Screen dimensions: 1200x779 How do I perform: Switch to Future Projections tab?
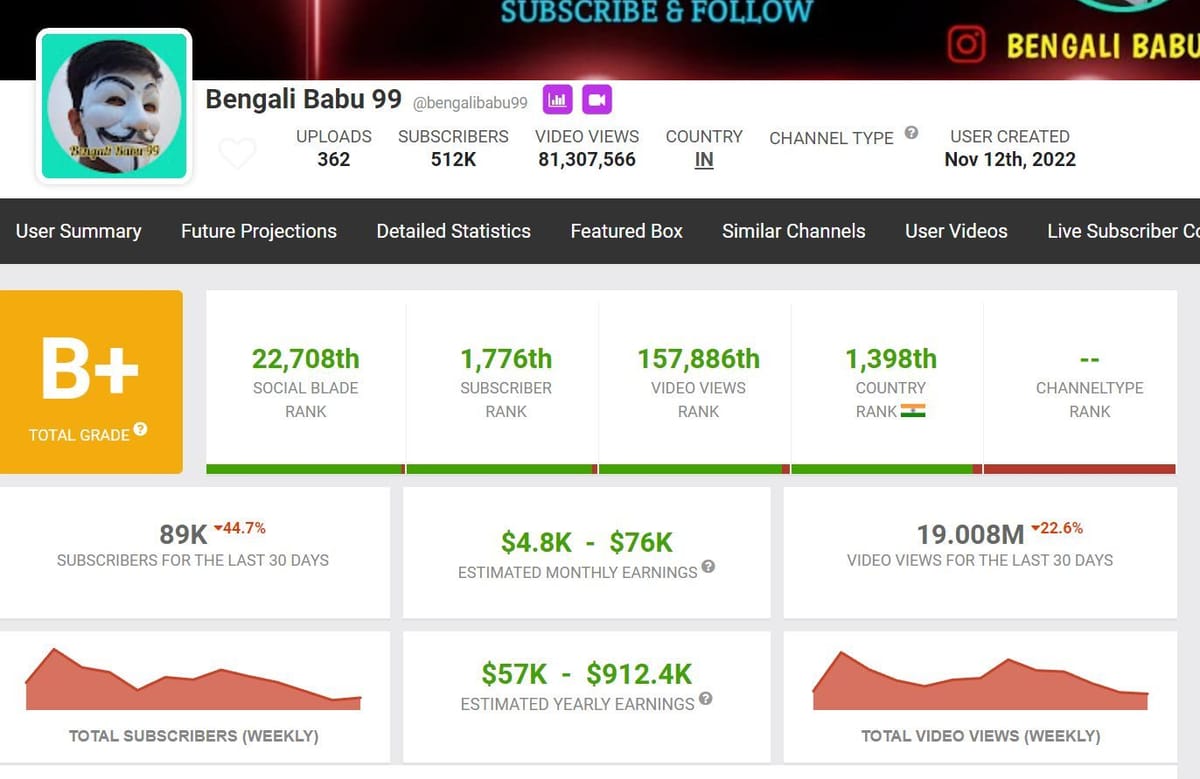coord(259,231)
